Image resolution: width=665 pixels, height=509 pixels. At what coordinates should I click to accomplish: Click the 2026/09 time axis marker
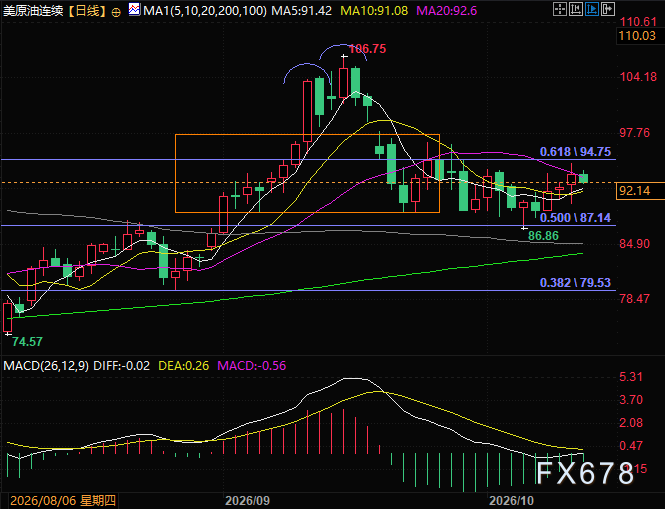pos(247,501)
